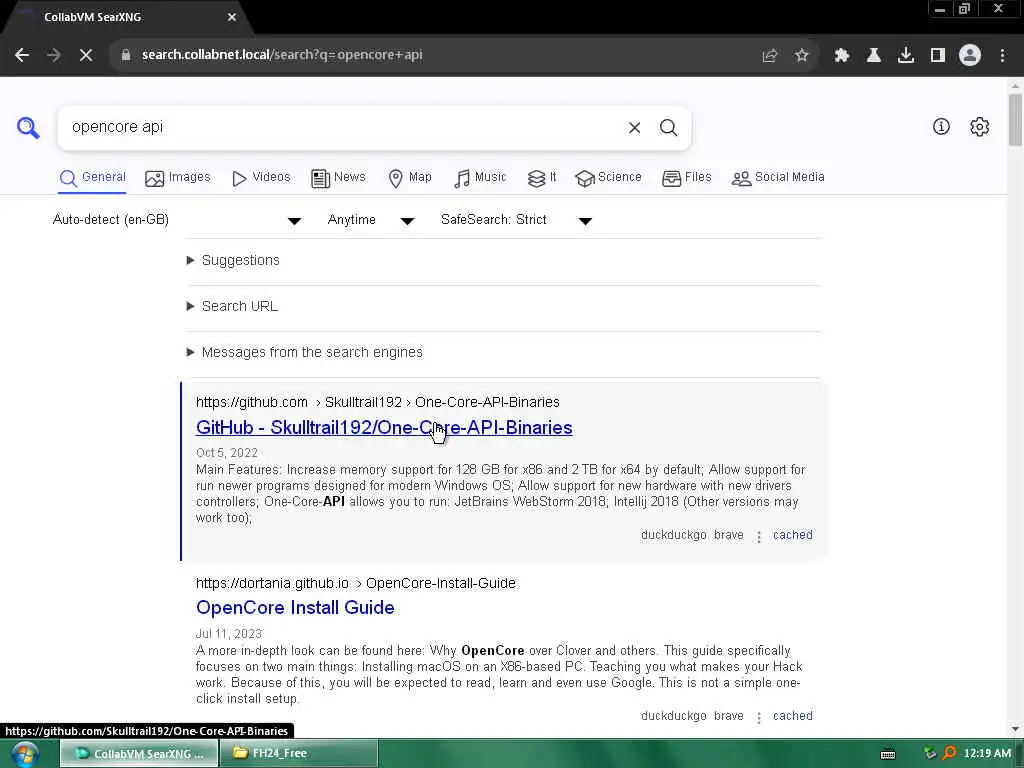
Task: Open the extensions puzzle icon
Action: [x=842, y=56]
